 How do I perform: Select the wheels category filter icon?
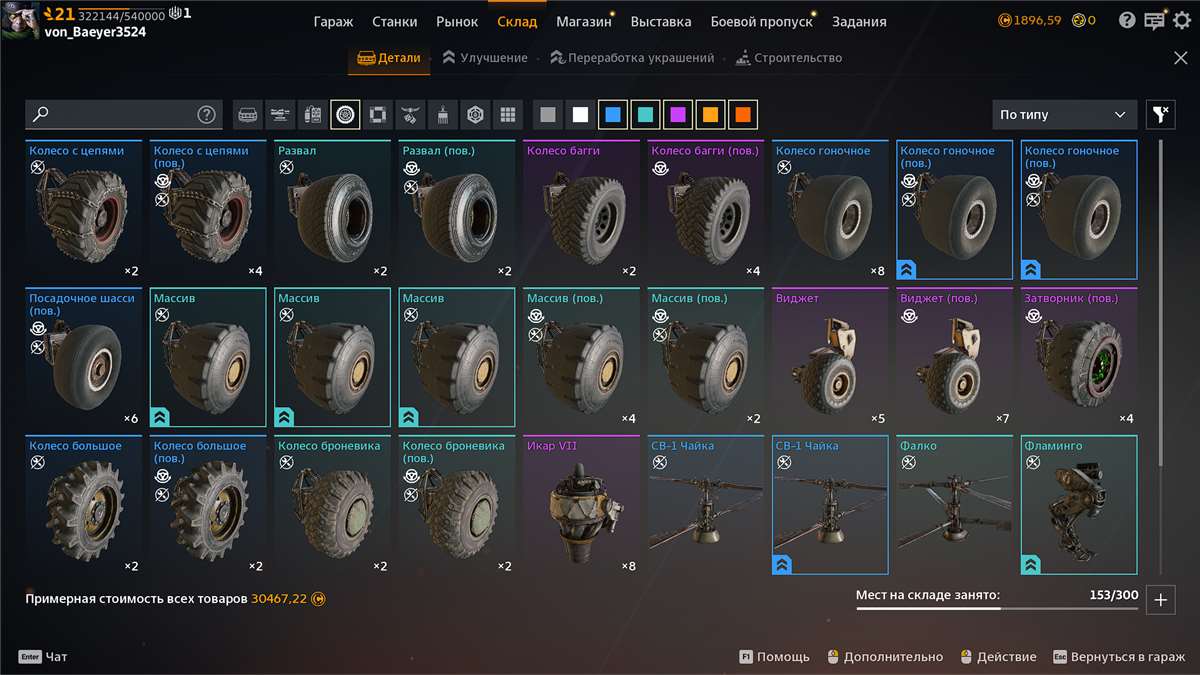(345, 115)
